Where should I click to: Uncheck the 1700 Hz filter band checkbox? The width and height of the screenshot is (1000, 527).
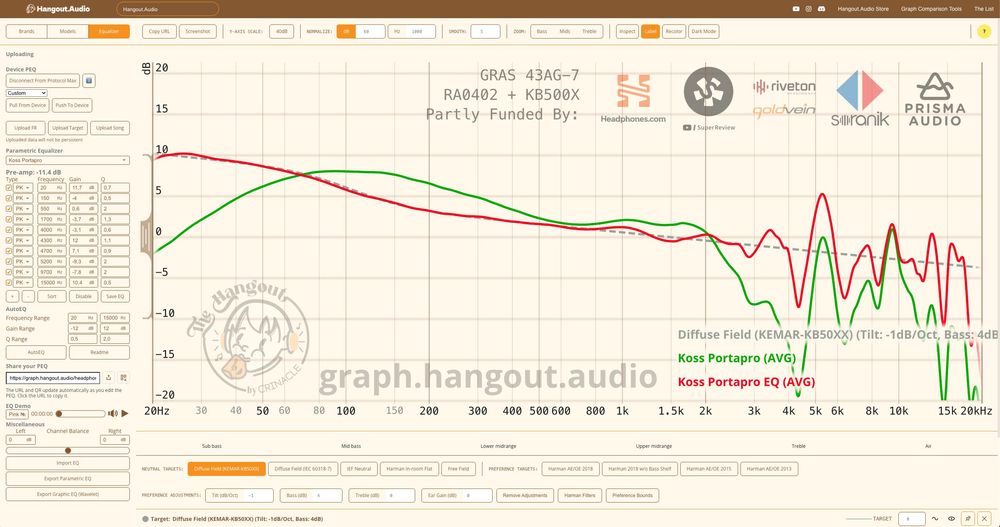click(x=9, y=219)
